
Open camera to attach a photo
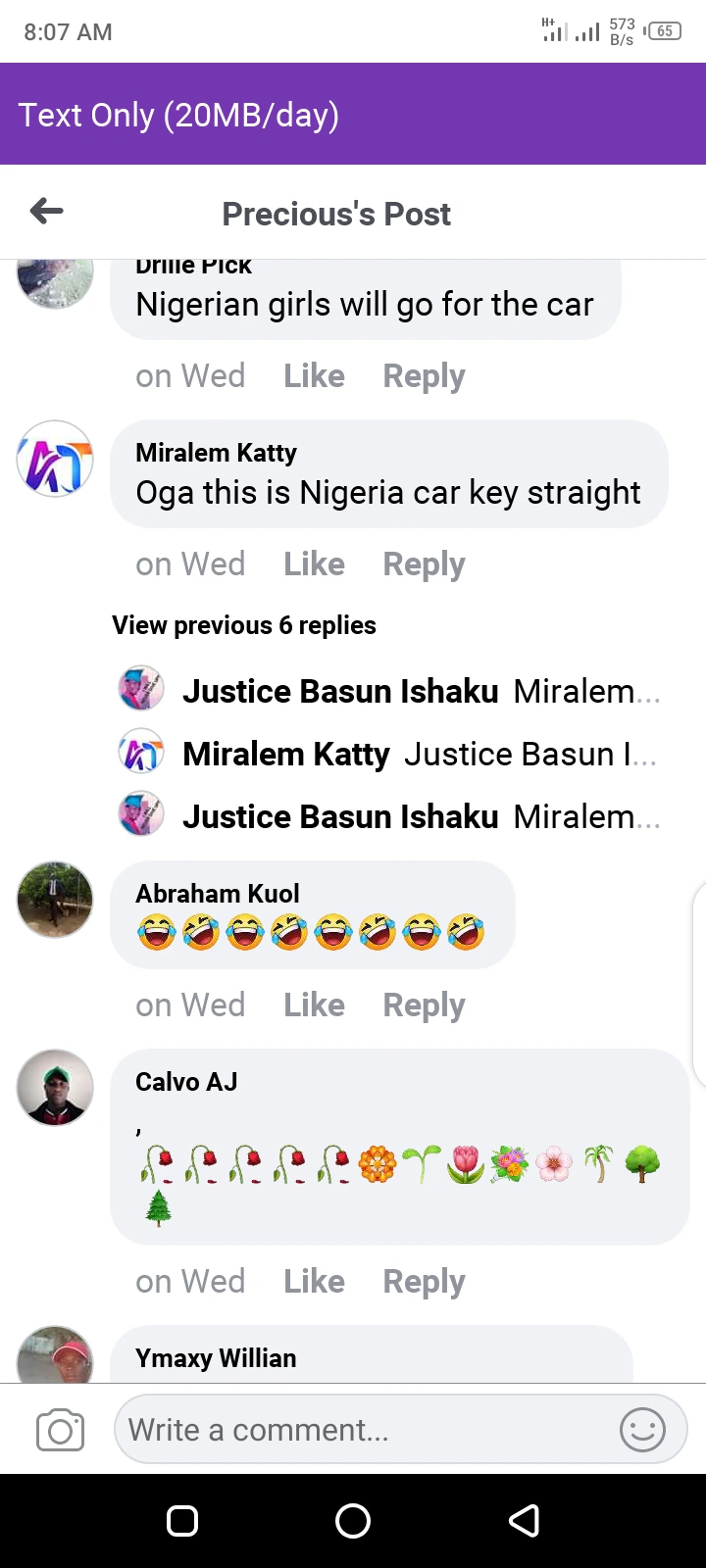(x=60, y=1431)
